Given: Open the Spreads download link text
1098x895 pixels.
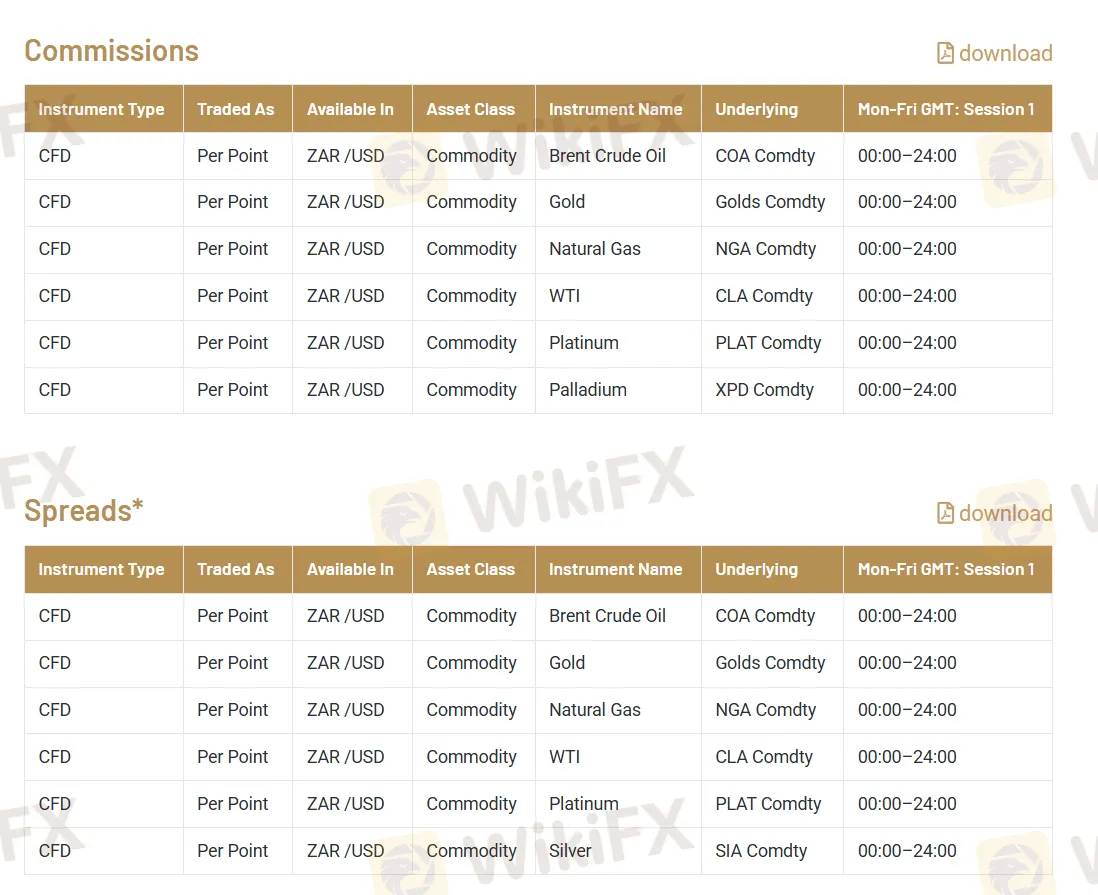Looking at the screenshot, I should point(1005,513).
